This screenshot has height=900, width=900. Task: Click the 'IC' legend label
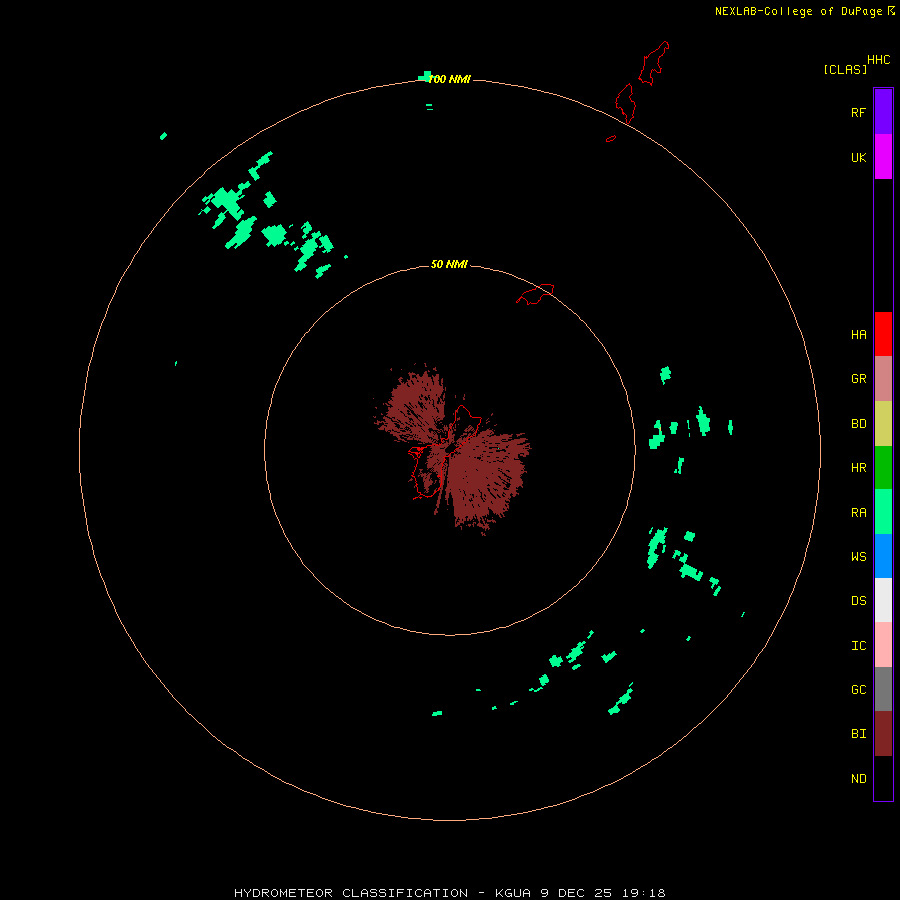(858, 646)
